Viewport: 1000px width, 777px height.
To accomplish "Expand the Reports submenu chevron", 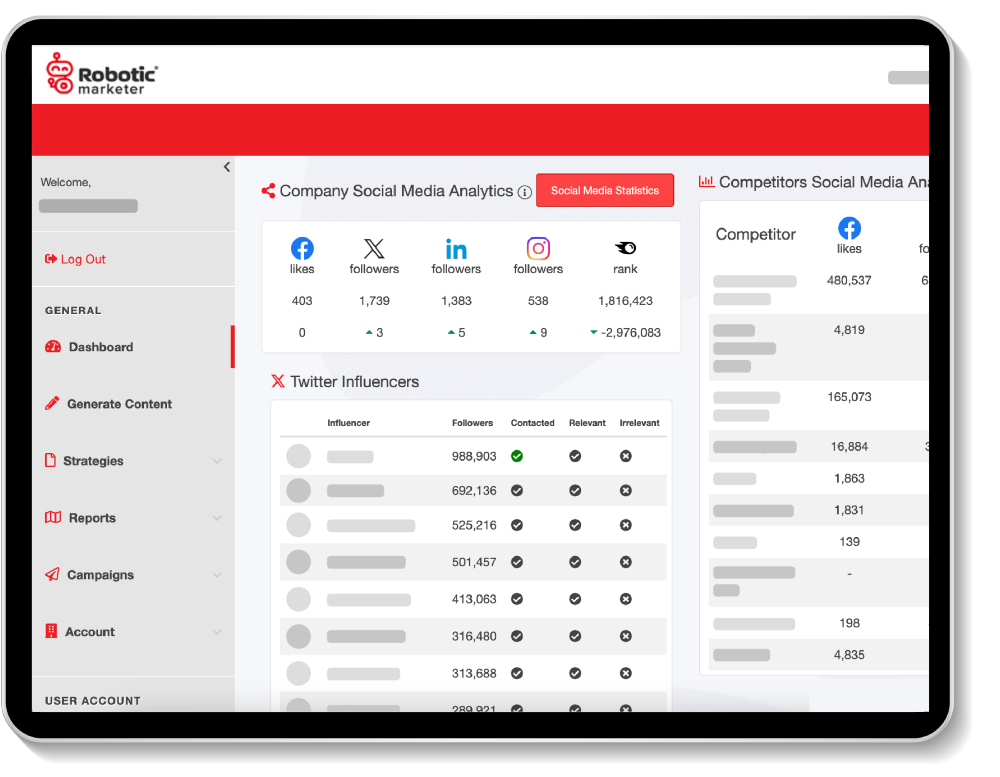I will tap(217, 518).
